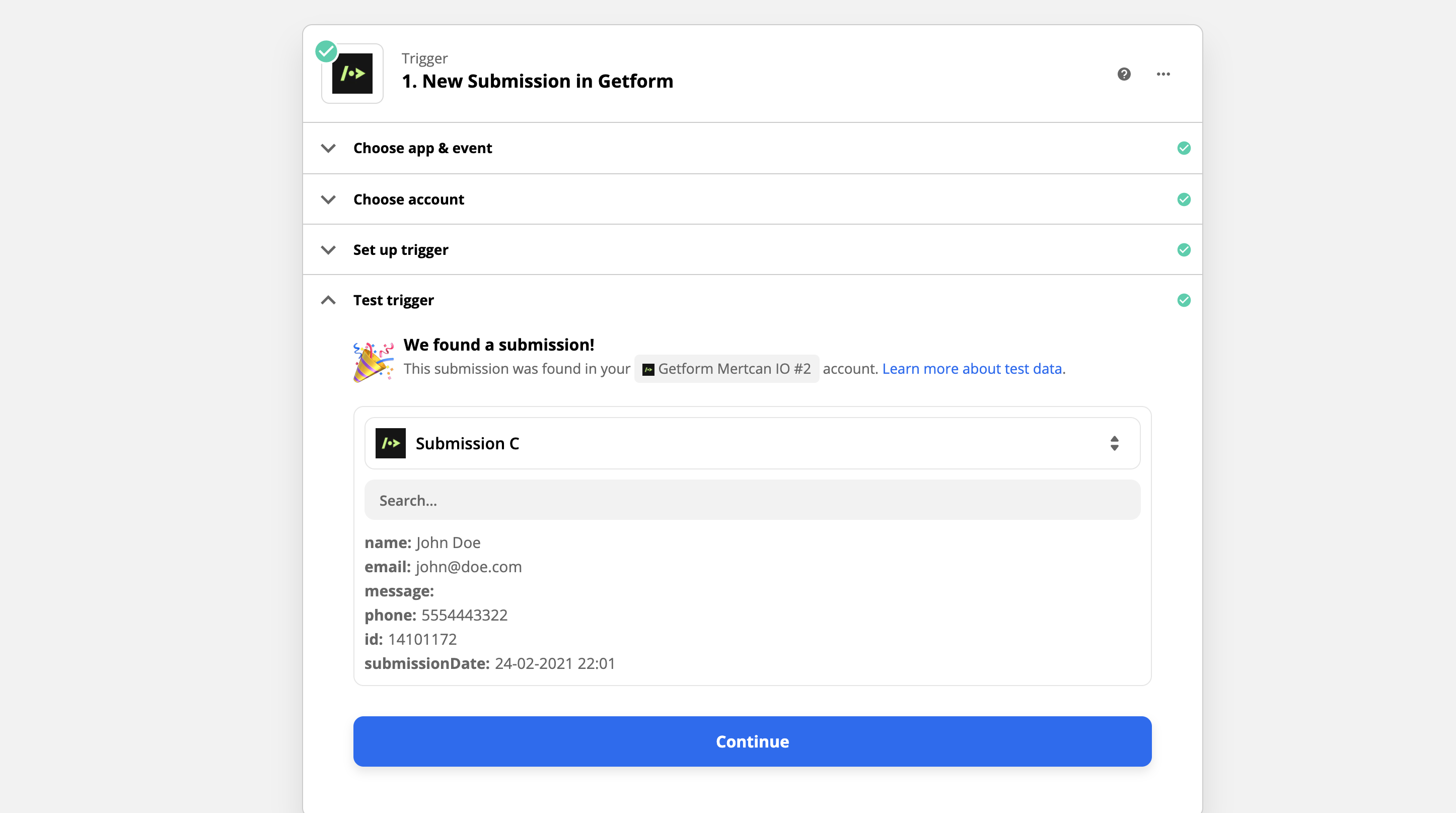The height and width of the screenshot is (813, 1456).
Task: Click the Test trigger label
Action: (x=393, y=300)
